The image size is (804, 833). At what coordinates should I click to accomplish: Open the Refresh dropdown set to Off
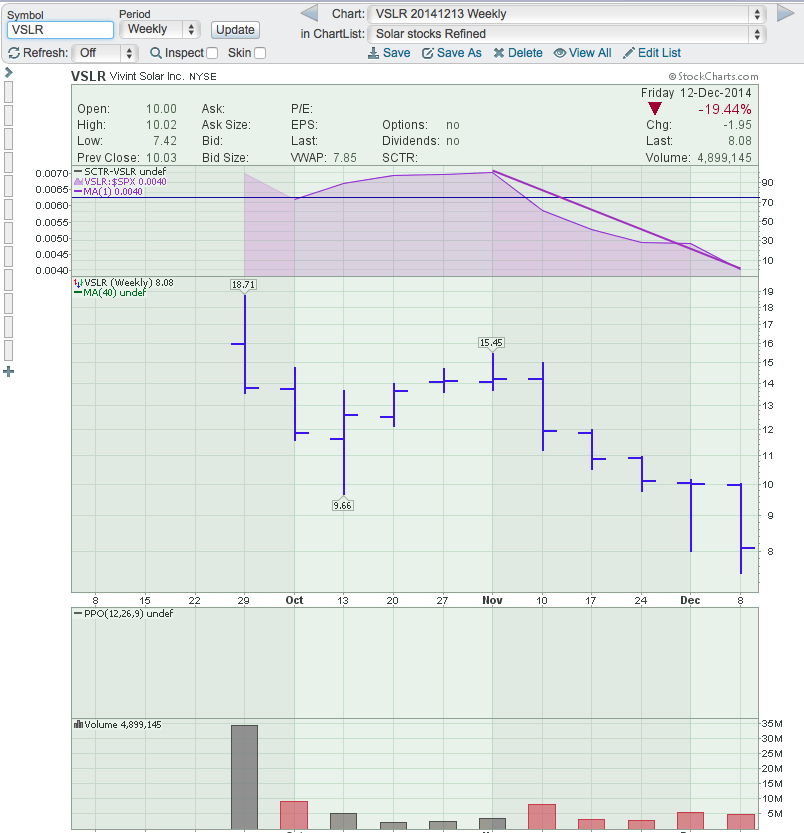point(105,53)
